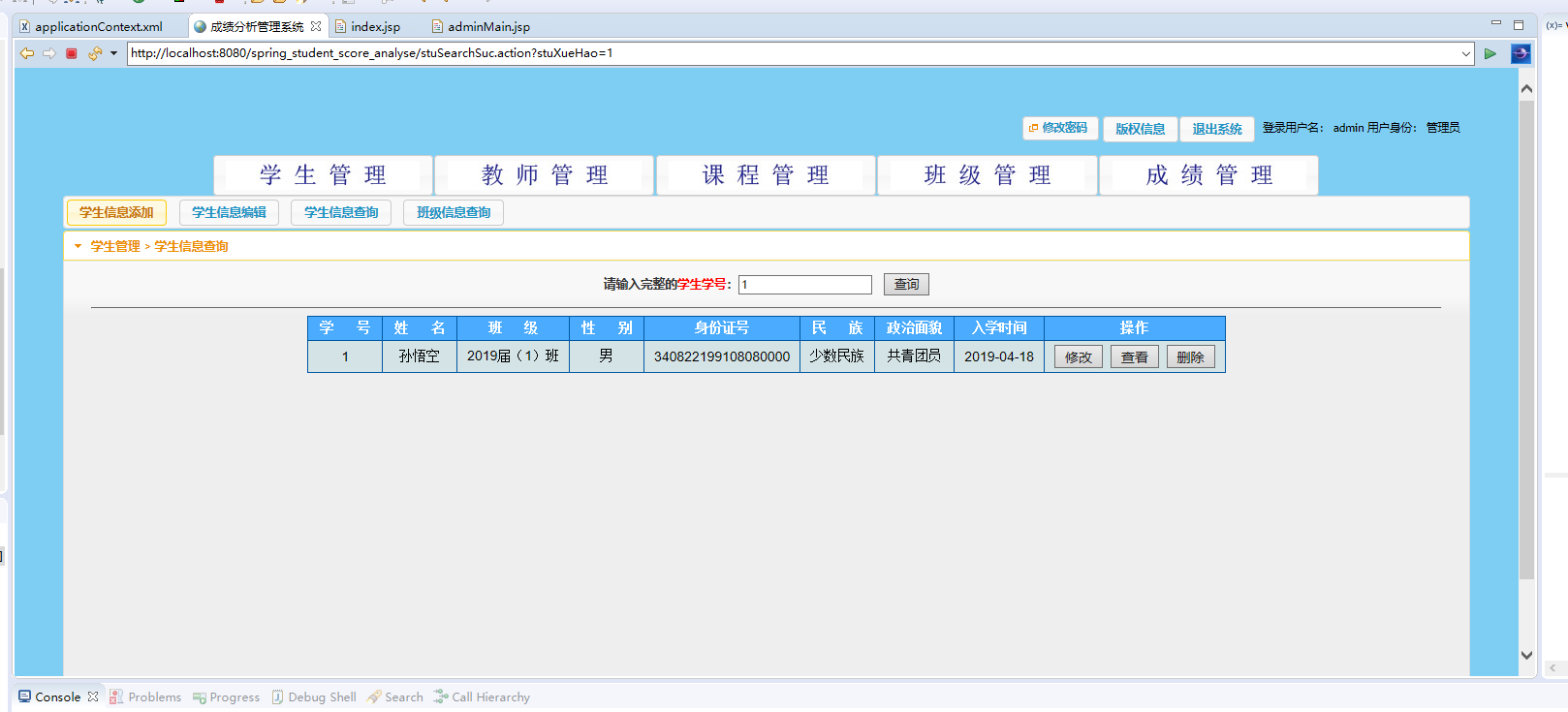Viewport: 1568px width, 712px height.
Task: Select 学生信息编辑 submenu
Action: 229,212
